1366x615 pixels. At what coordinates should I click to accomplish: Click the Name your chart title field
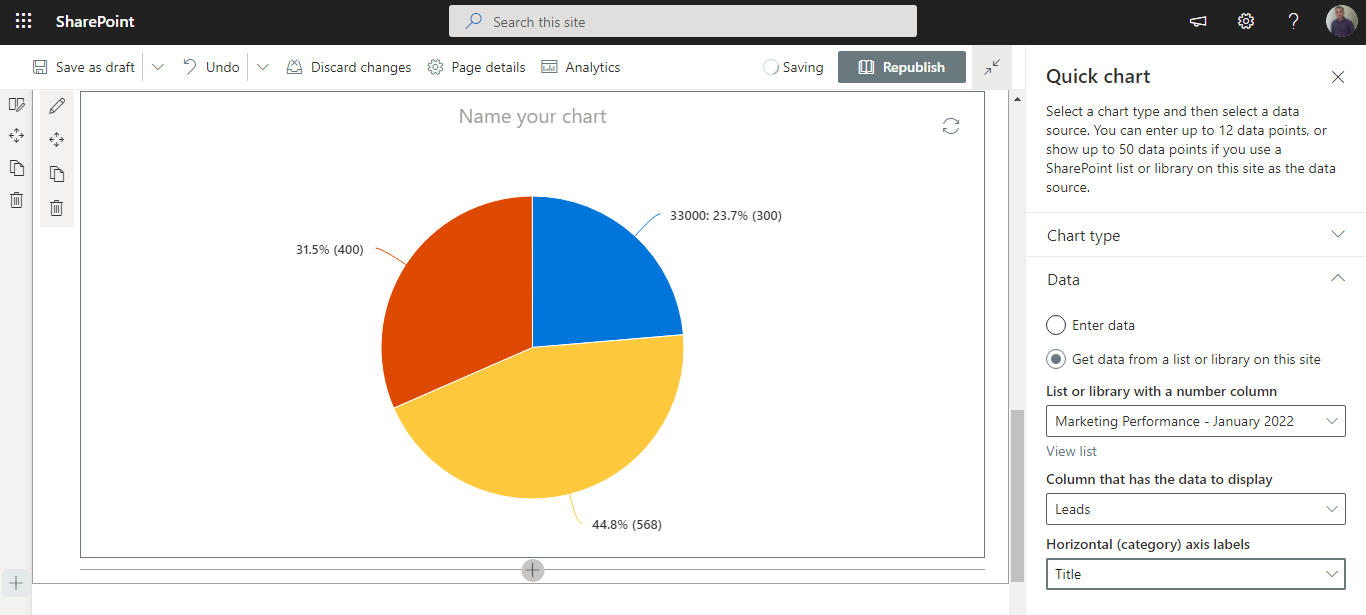point(532,116)
